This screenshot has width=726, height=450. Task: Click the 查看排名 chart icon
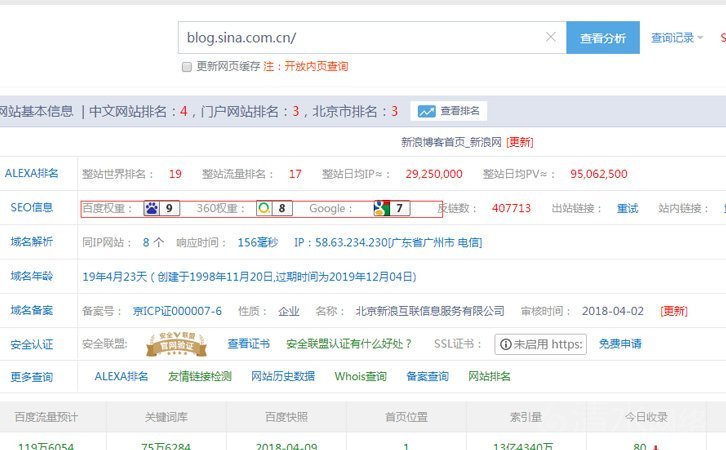426,112
